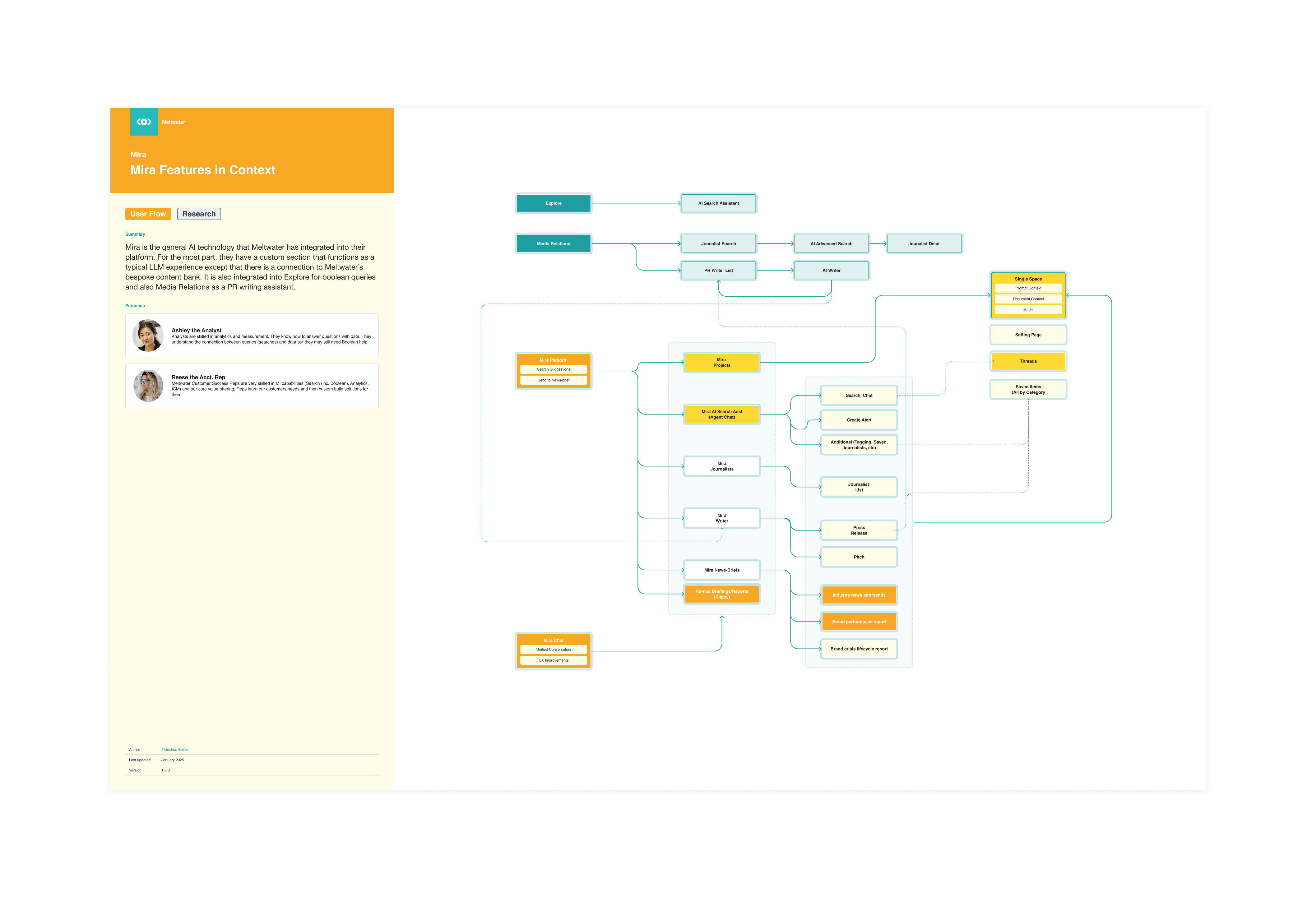Switch to the Research tag
Viewport: 1316px width, 898px height.
[199, 214]
